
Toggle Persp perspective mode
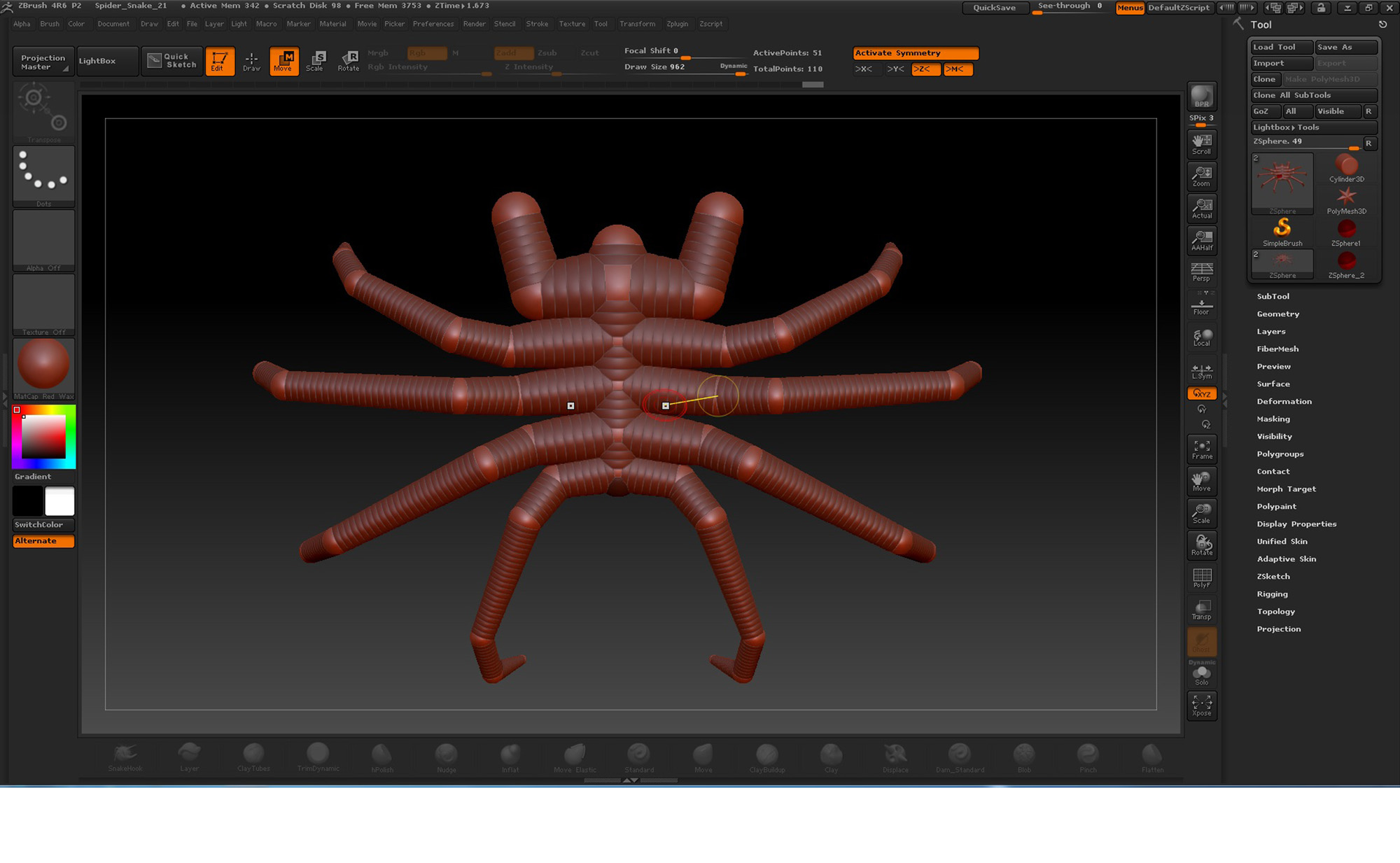click(x=1202, y=272)
